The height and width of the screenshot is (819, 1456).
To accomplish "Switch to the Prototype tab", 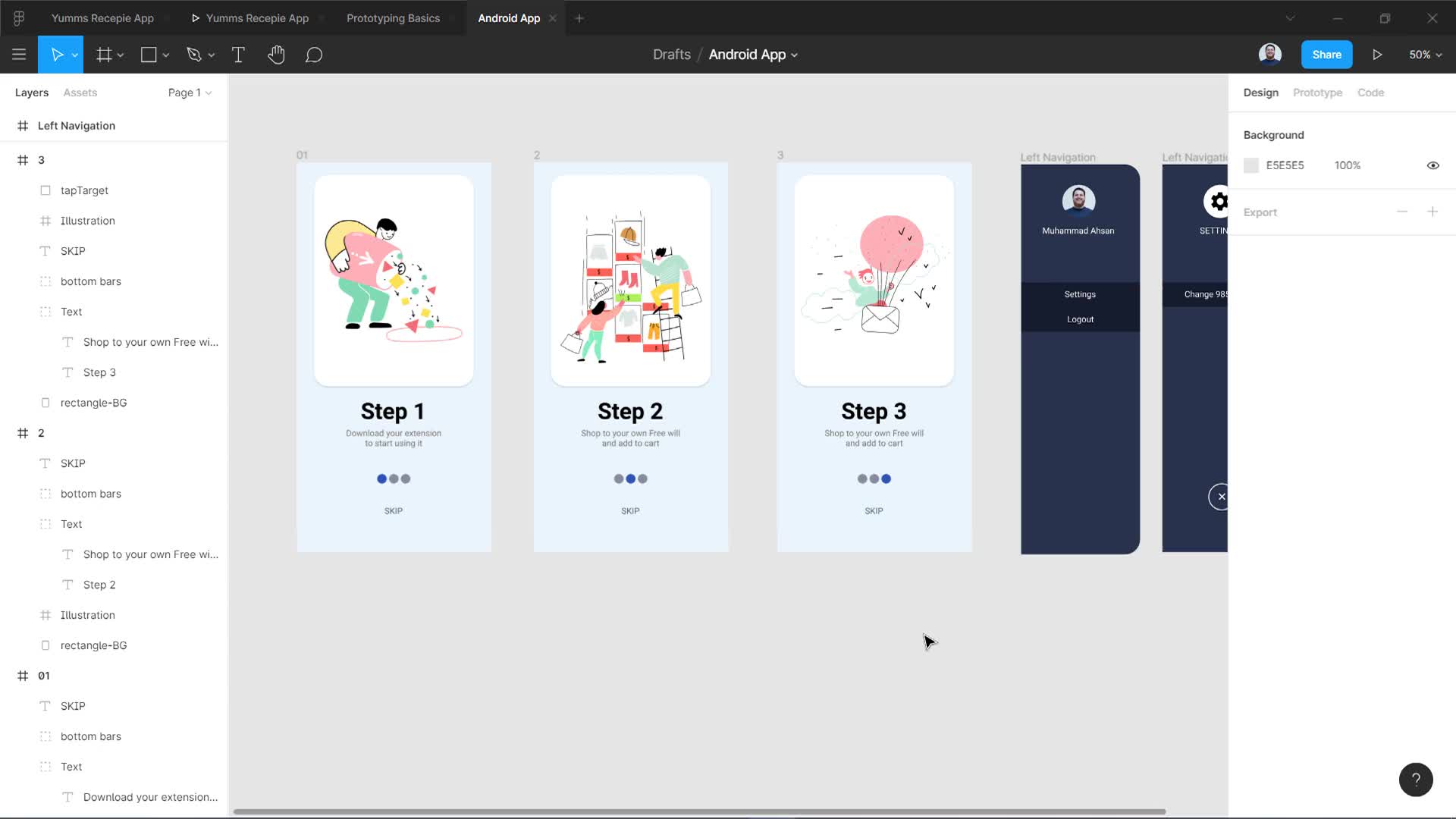I will [x=1318, y=92].
